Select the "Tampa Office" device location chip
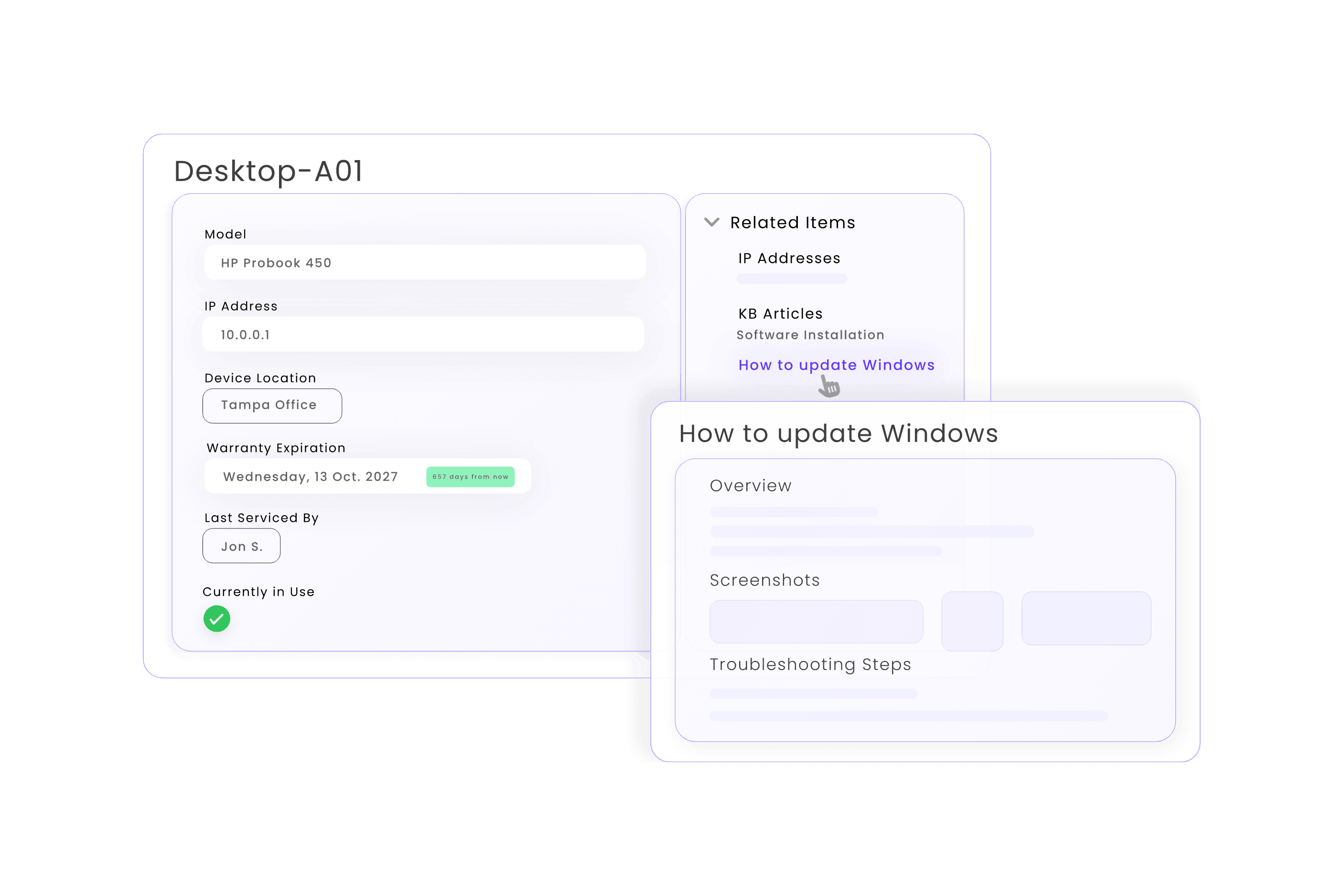Image resolution: width=1344 pixels, height=896 pixels. [x=272, y=405]
